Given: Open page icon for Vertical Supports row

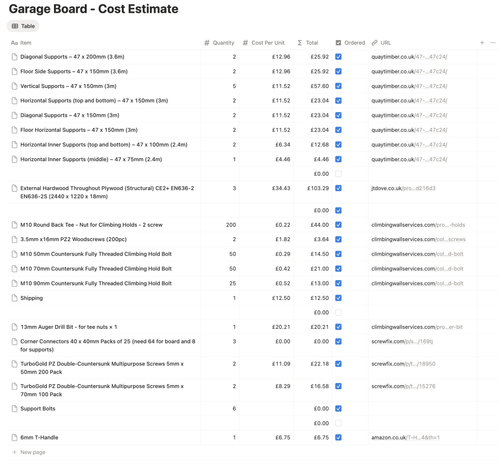Looking at the screenshot, I should pyautogui.click(x=14, y=86).
